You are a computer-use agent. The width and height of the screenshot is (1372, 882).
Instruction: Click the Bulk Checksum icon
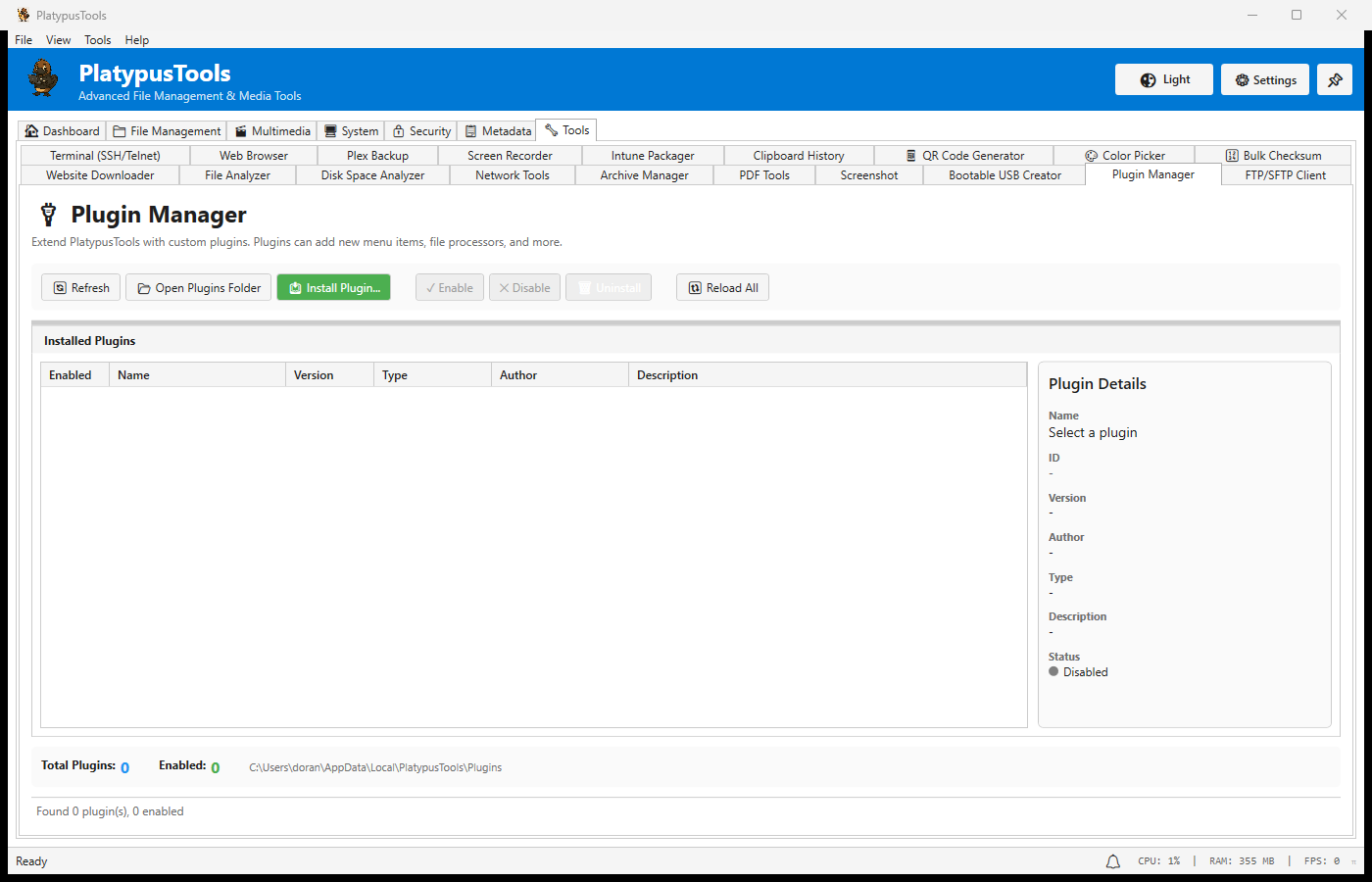pos(1233,155)
